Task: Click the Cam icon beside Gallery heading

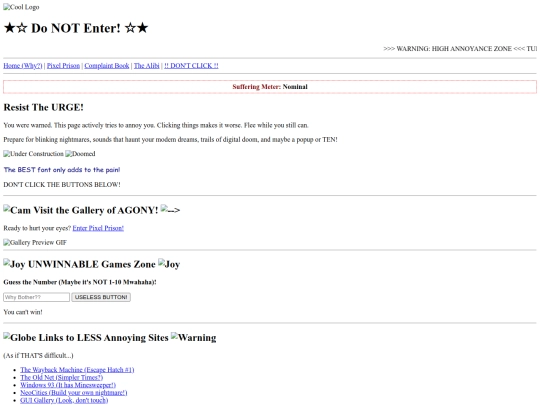Action: [17, 210]
